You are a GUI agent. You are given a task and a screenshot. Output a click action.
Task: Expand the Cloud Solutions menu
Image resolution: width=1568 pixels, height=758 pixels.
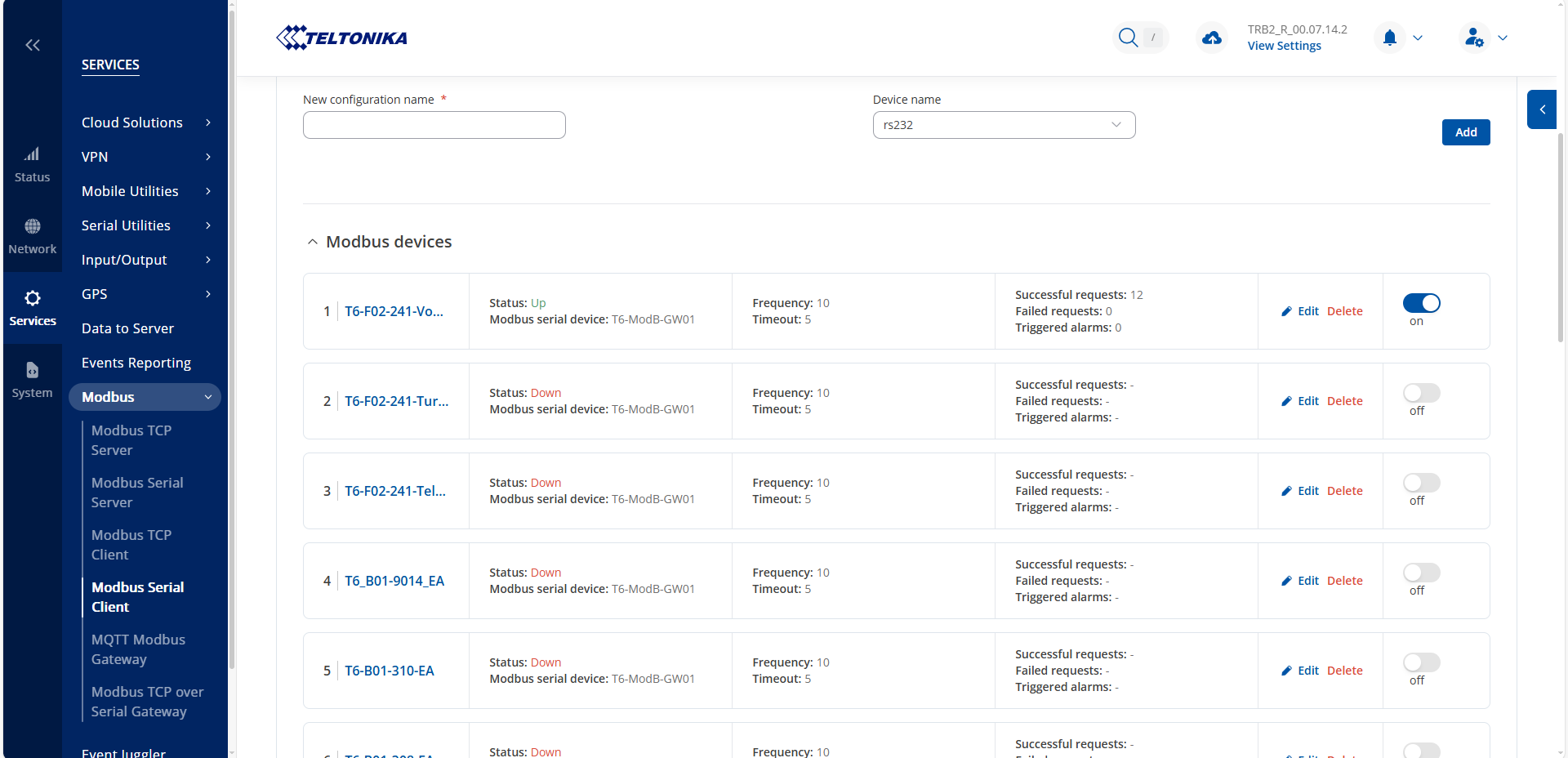[x=145, y=123]
